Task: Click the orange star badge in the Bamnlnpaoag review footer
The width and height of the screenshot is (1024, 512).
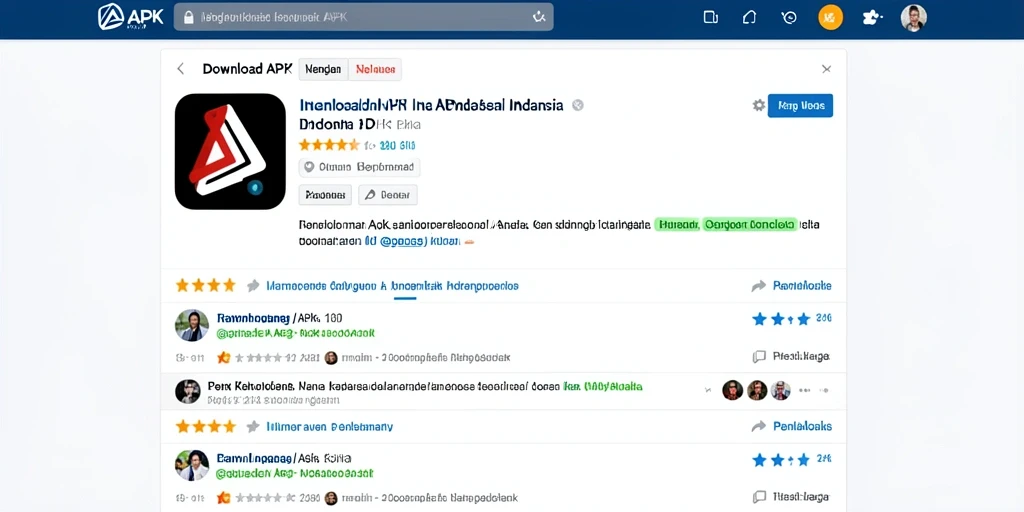Action: tap(224, 498)
